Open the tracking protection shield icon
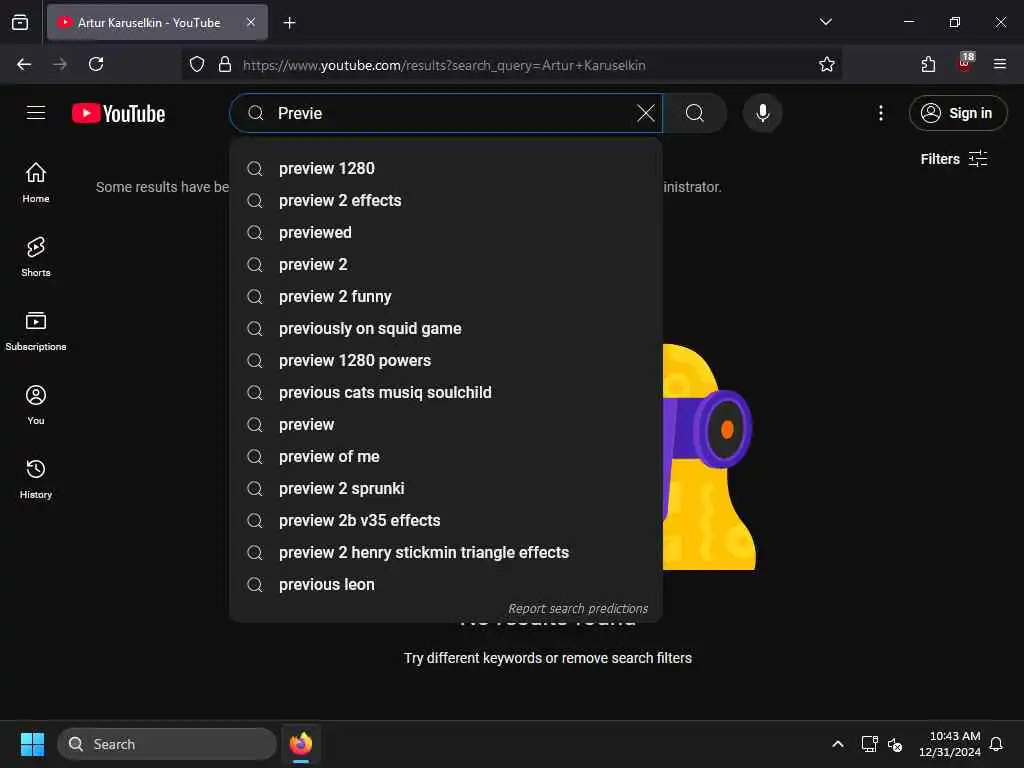Viewport: 1024px width, 768px height. click(x=197, y=65)
